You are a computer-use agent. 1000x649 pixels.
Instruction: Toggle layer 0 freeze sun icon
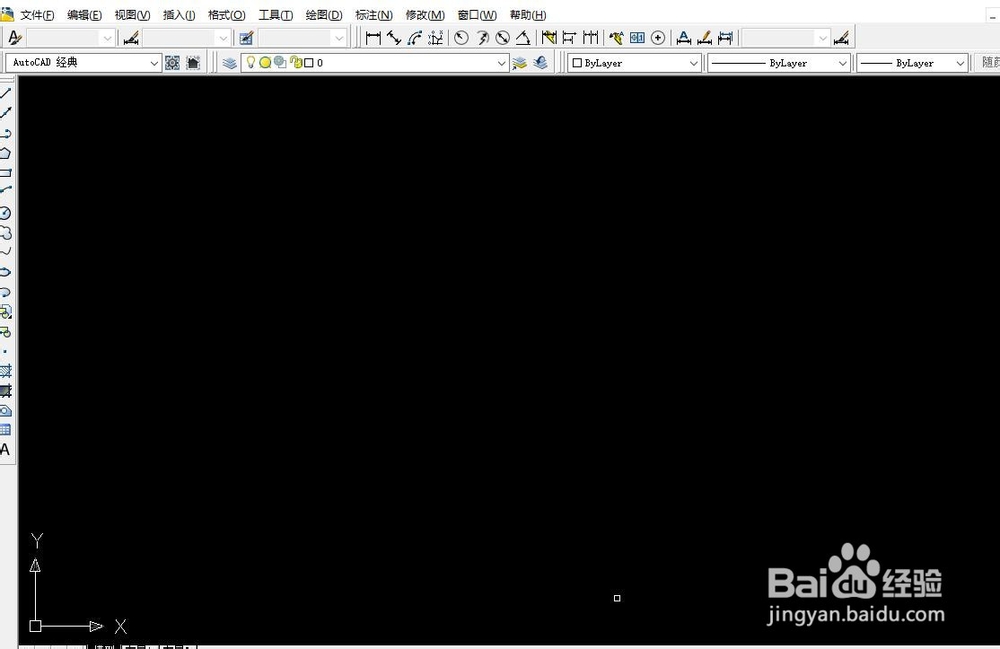pyautogui.click(x=265, y=62)
